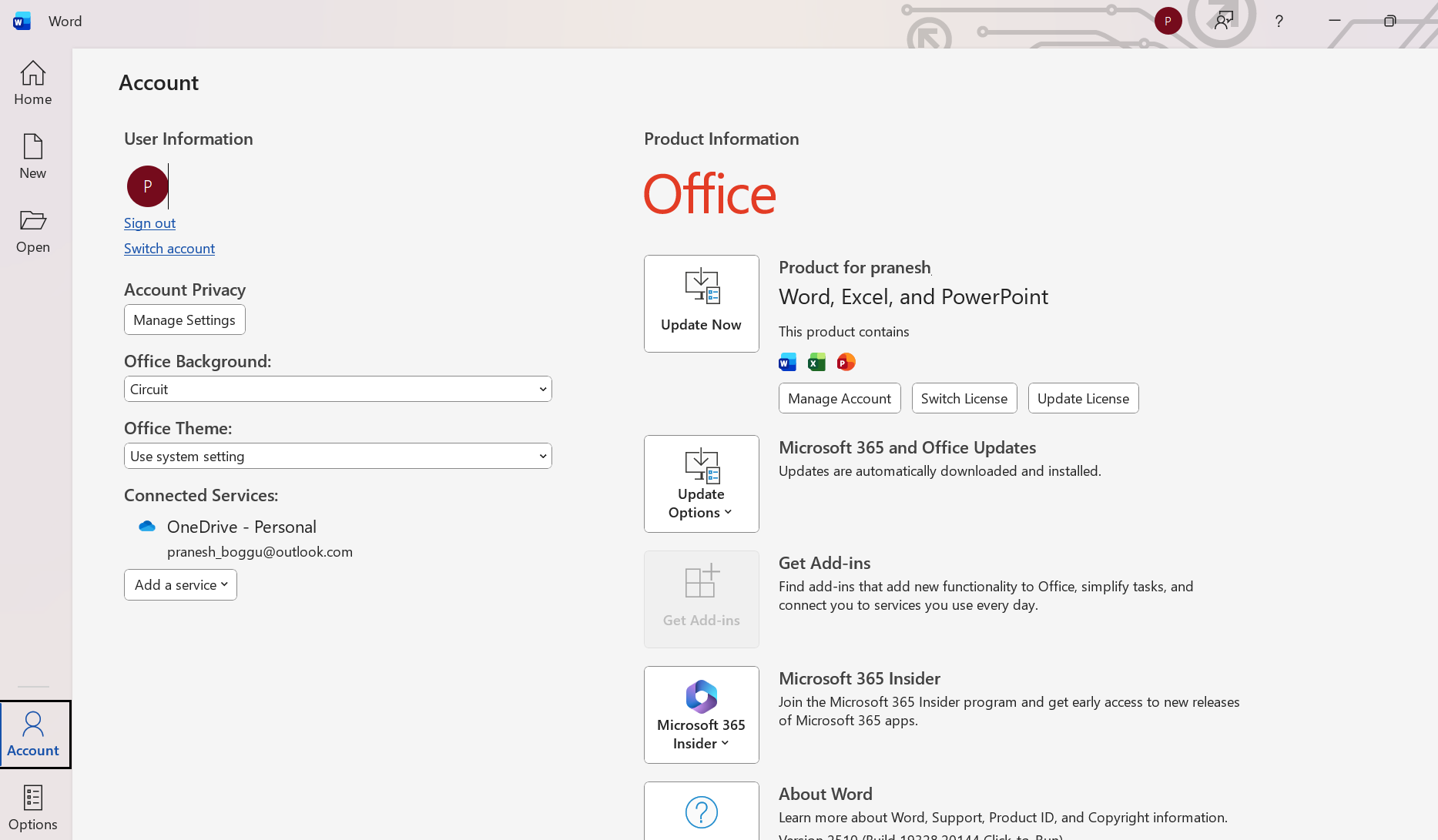Open the profile avatar in title bar

coord(1168,21)
